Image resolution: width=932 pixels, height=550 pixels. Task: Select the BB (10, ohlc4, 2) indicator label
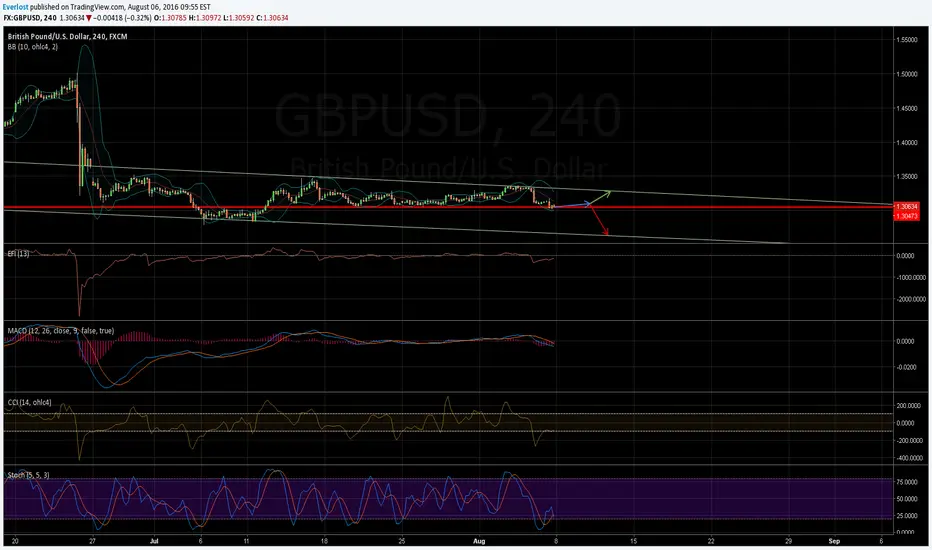tap(33, 46)
